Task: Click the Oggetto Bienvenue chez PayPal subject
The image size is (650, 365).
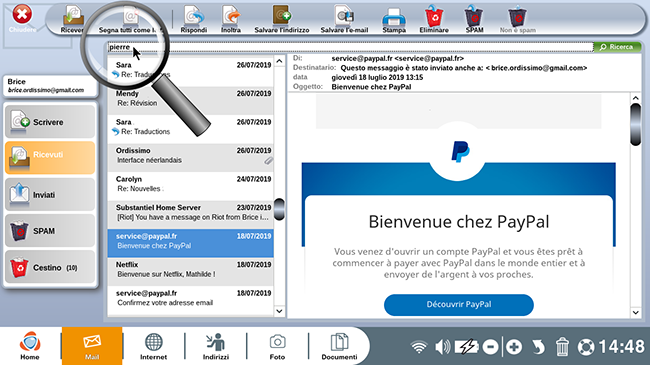Action: pyautogui.click(x=371, y=87)
